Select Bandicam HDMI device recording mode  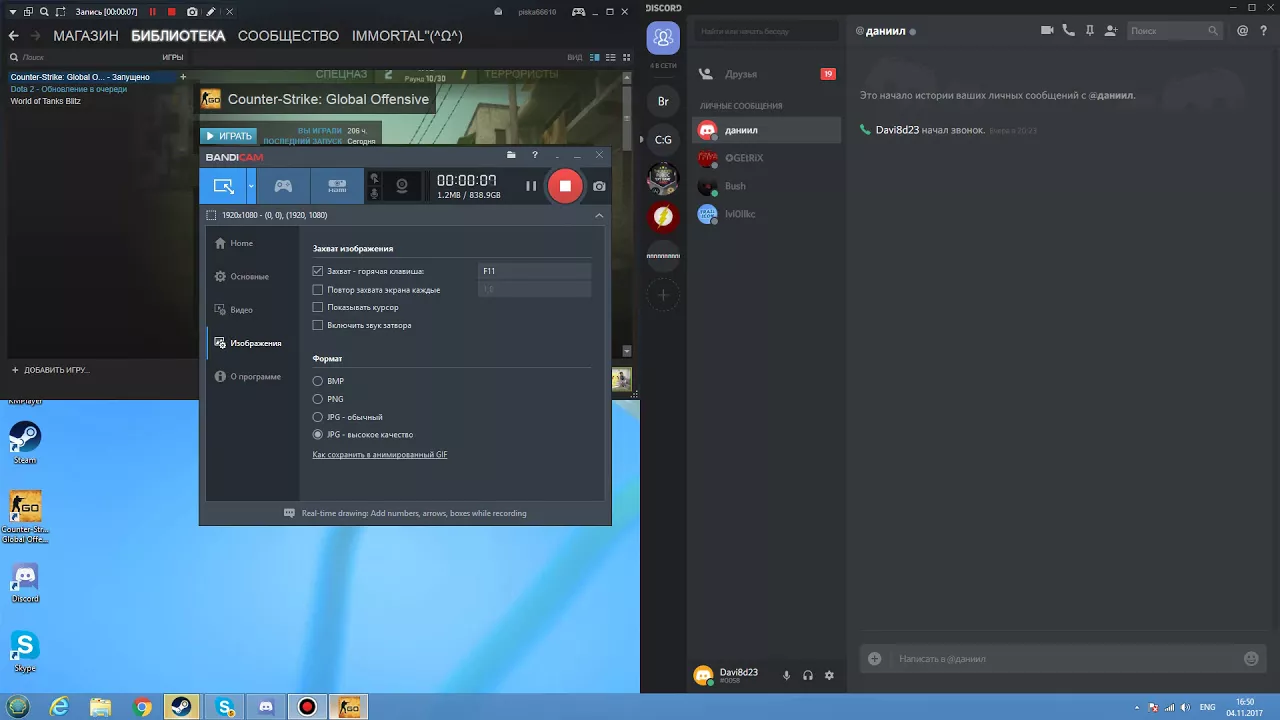click(337, 186)
